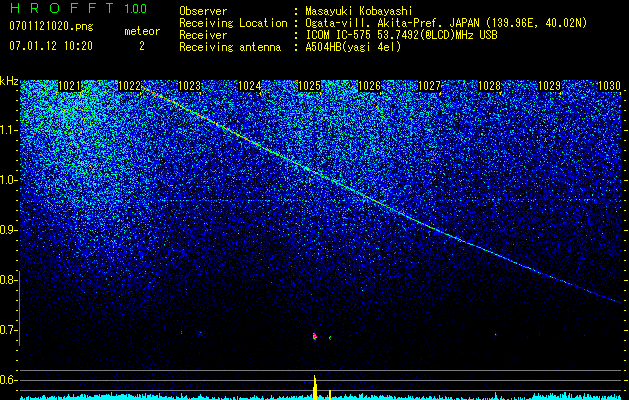Click the bright red meteor echo spot
The image size is (629, 400).
coord(314,336)
